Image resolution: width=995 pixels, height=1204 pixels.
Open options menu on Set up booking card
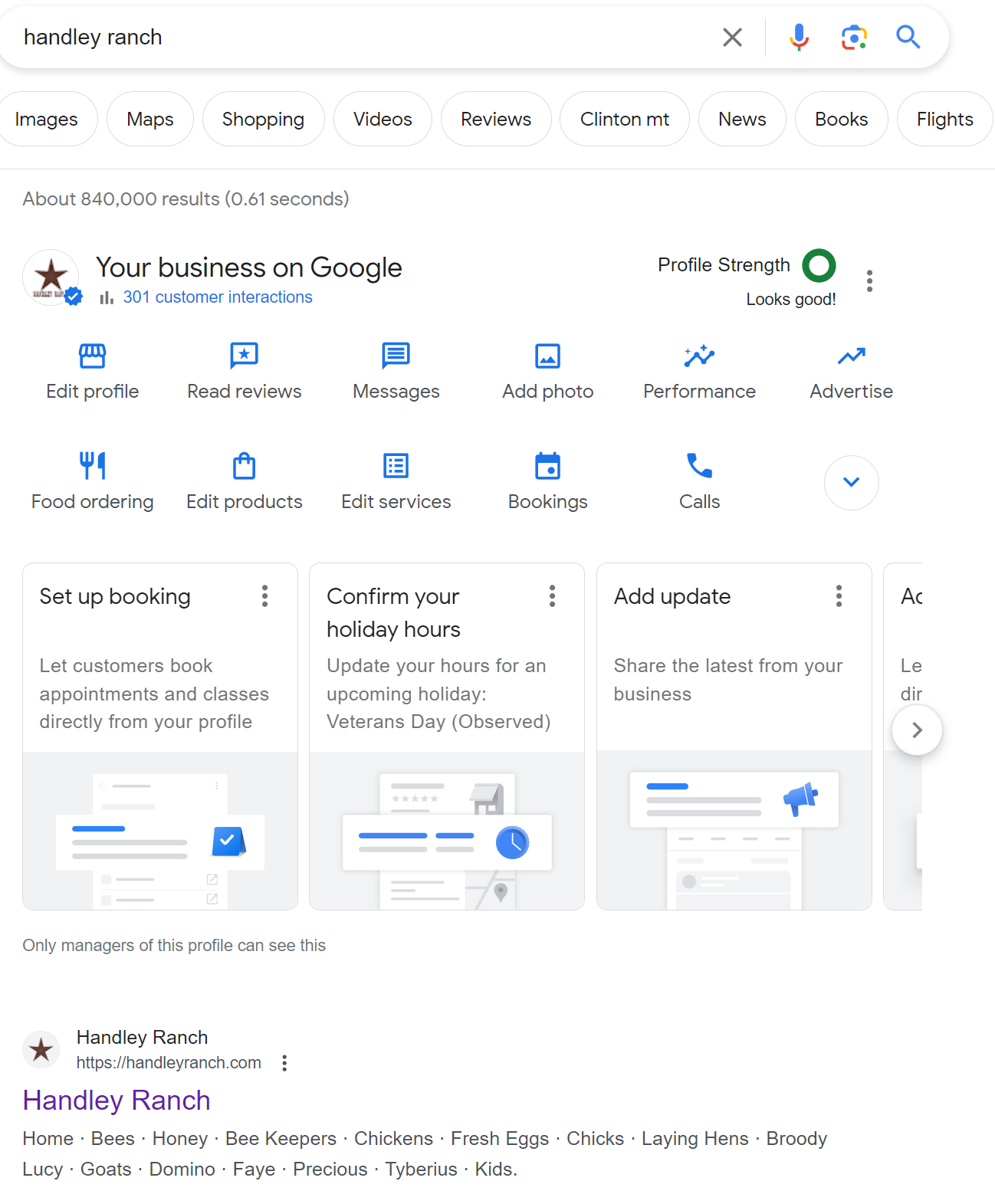(265, 596)
